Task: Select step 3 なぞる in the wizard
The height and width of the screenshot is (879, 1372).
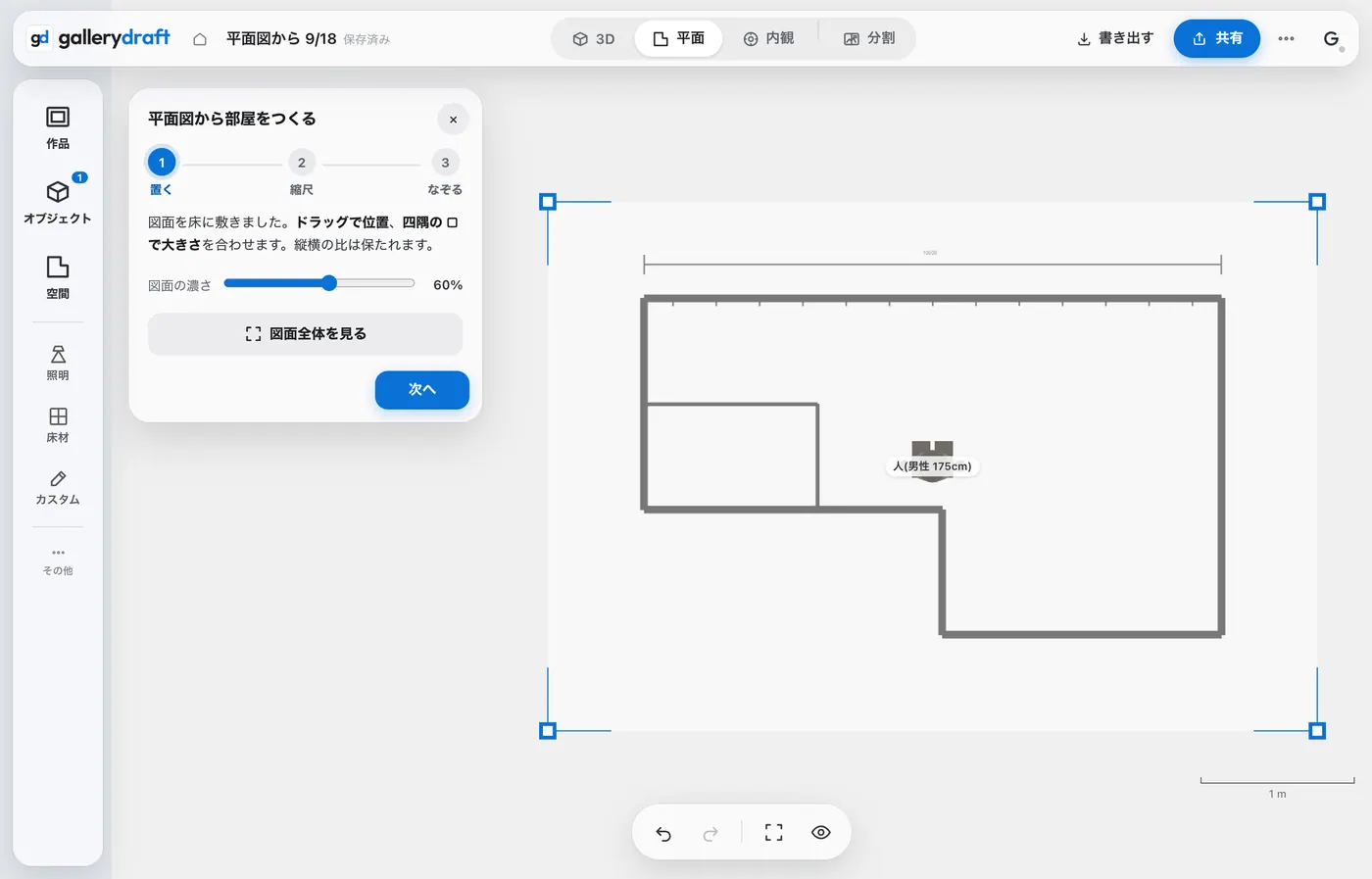Action: [x=445, y=171]
